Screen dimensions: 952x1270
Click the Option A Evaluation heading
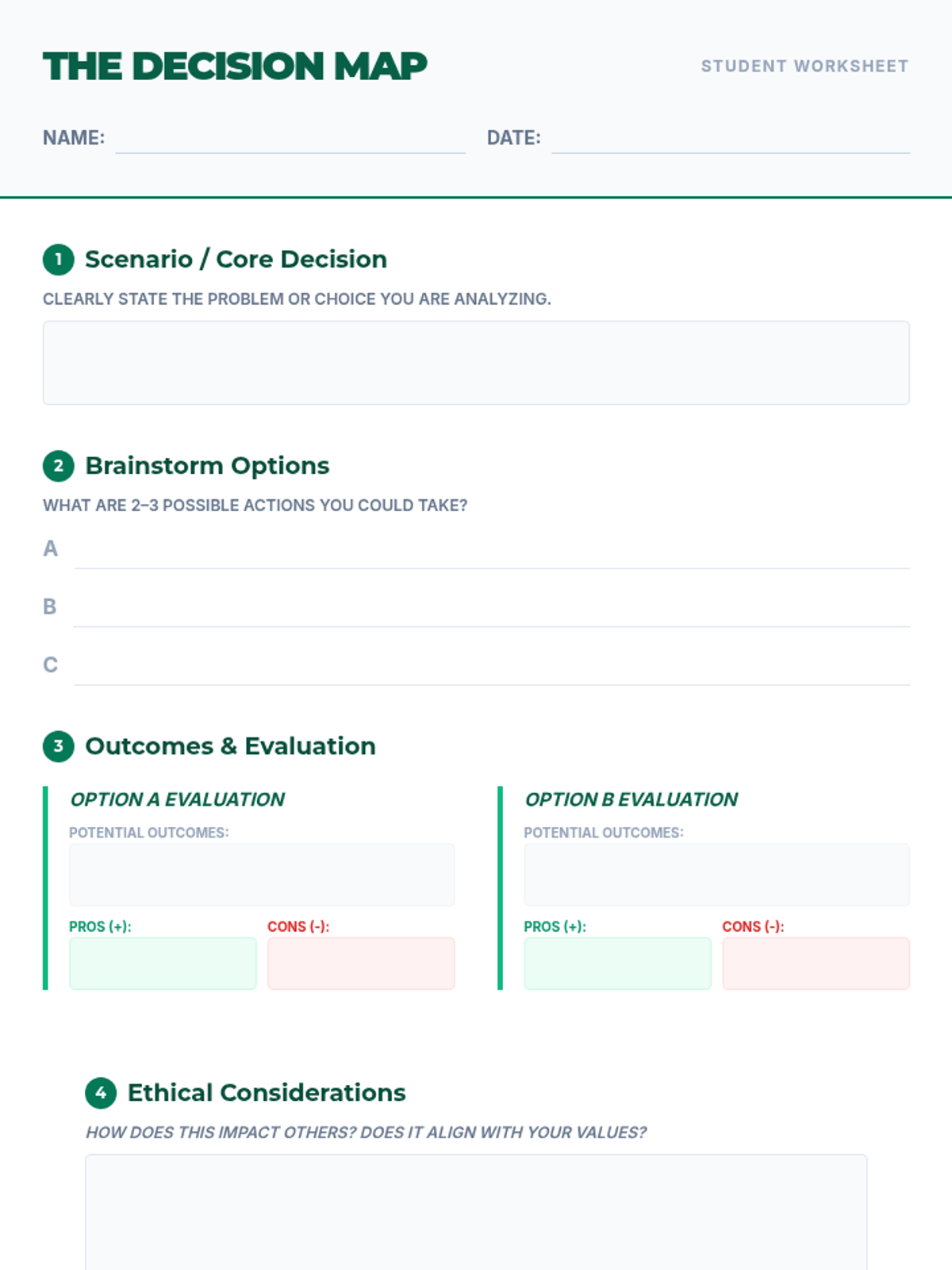coord(177,799)
